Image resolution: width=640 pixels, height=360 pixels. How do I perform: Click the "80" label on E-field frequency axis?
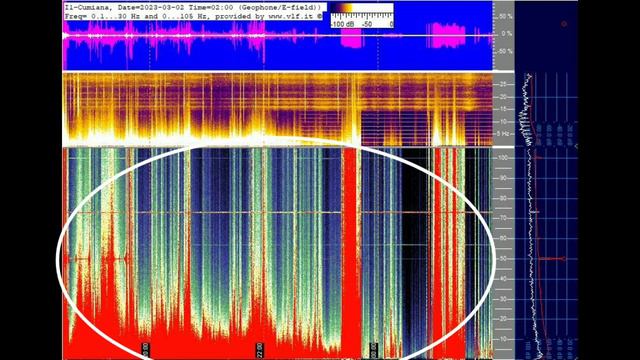click(504, 198)
